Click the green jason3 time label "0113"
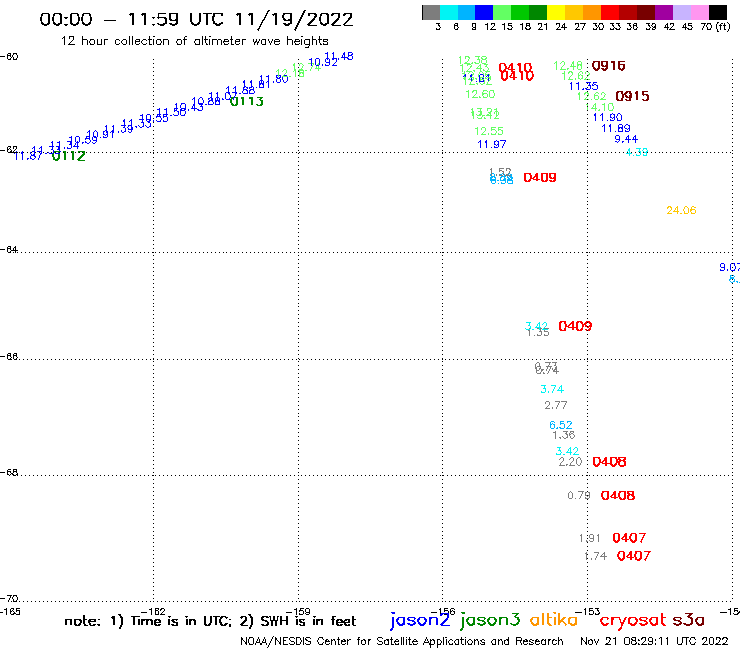This screenshot has width=740, height=650. (247, 101)
